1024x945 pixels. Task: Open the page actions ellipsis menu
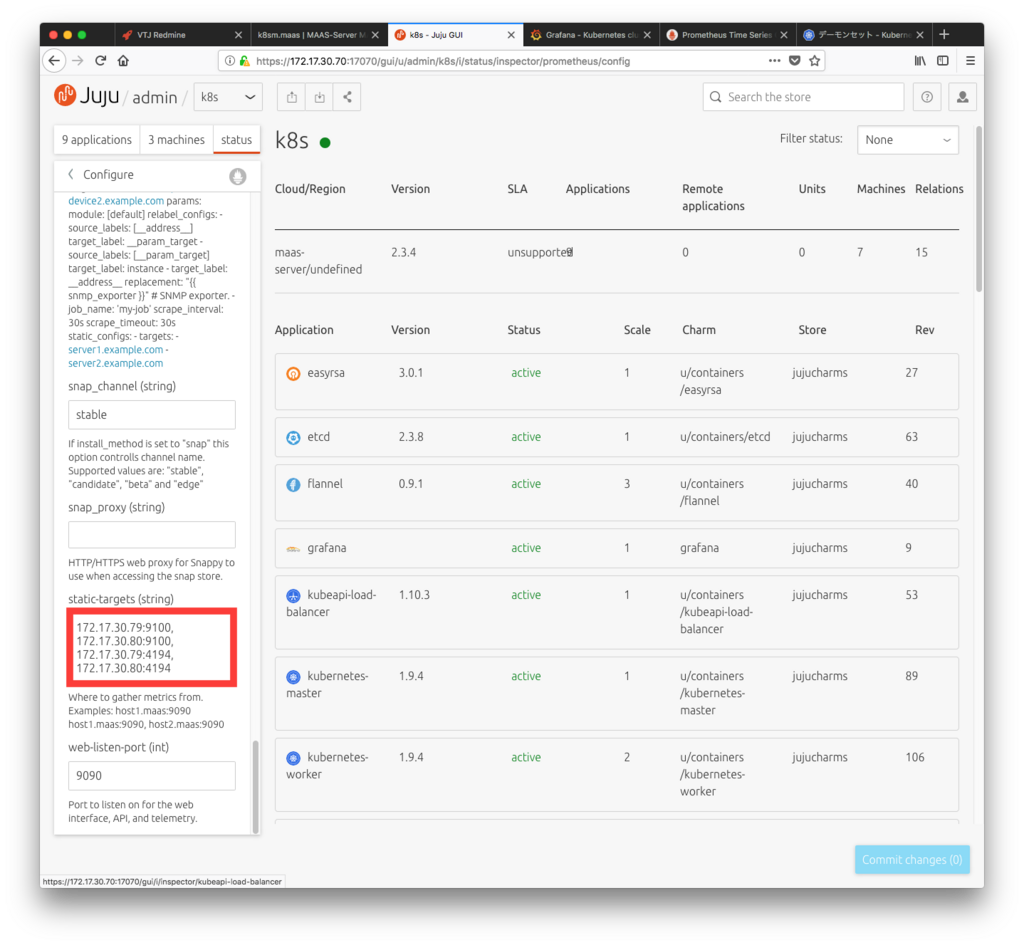point(775,61)
